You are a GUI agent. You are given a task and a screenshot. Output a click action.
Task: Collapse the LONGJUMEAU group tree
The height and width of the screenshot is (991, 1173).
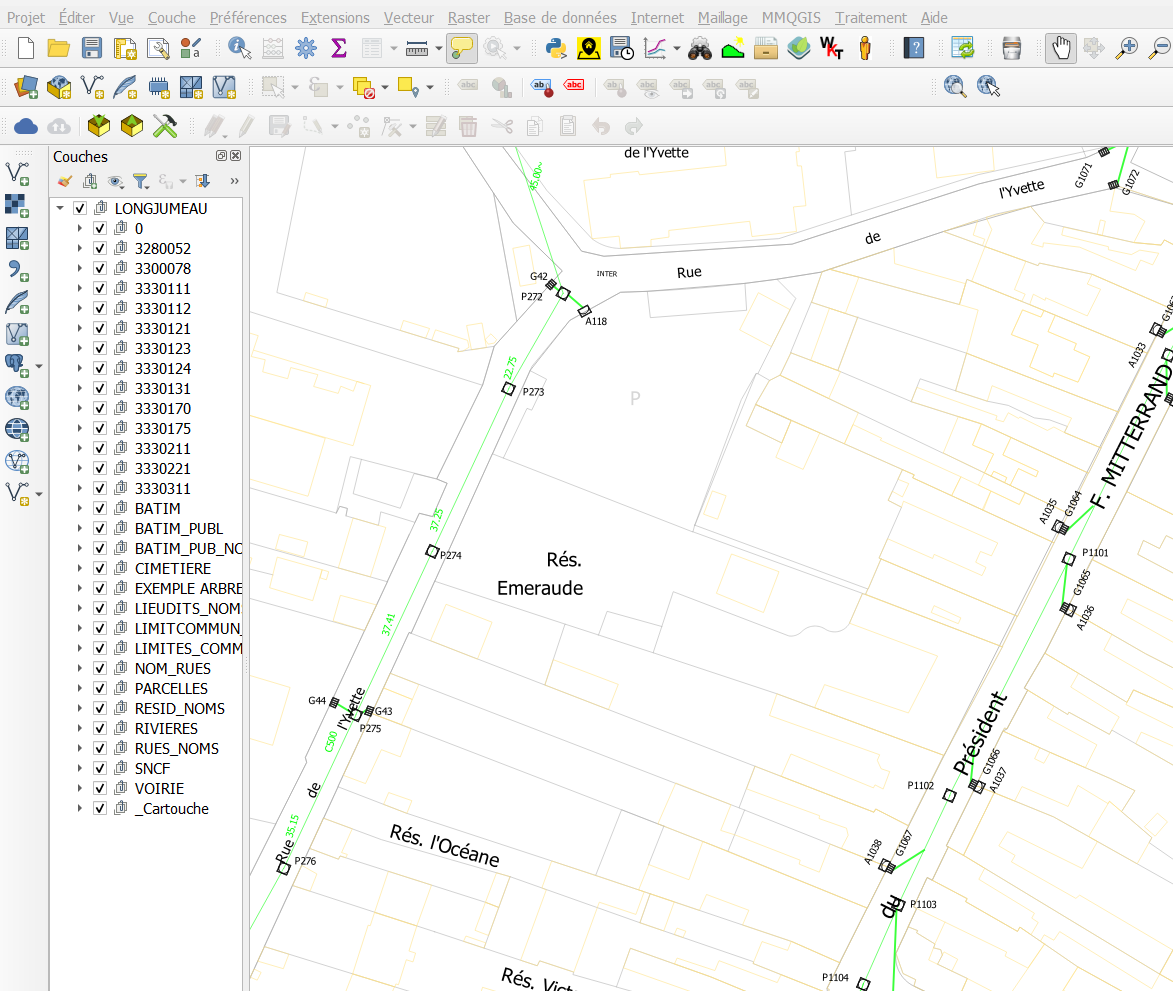point(60,209)
